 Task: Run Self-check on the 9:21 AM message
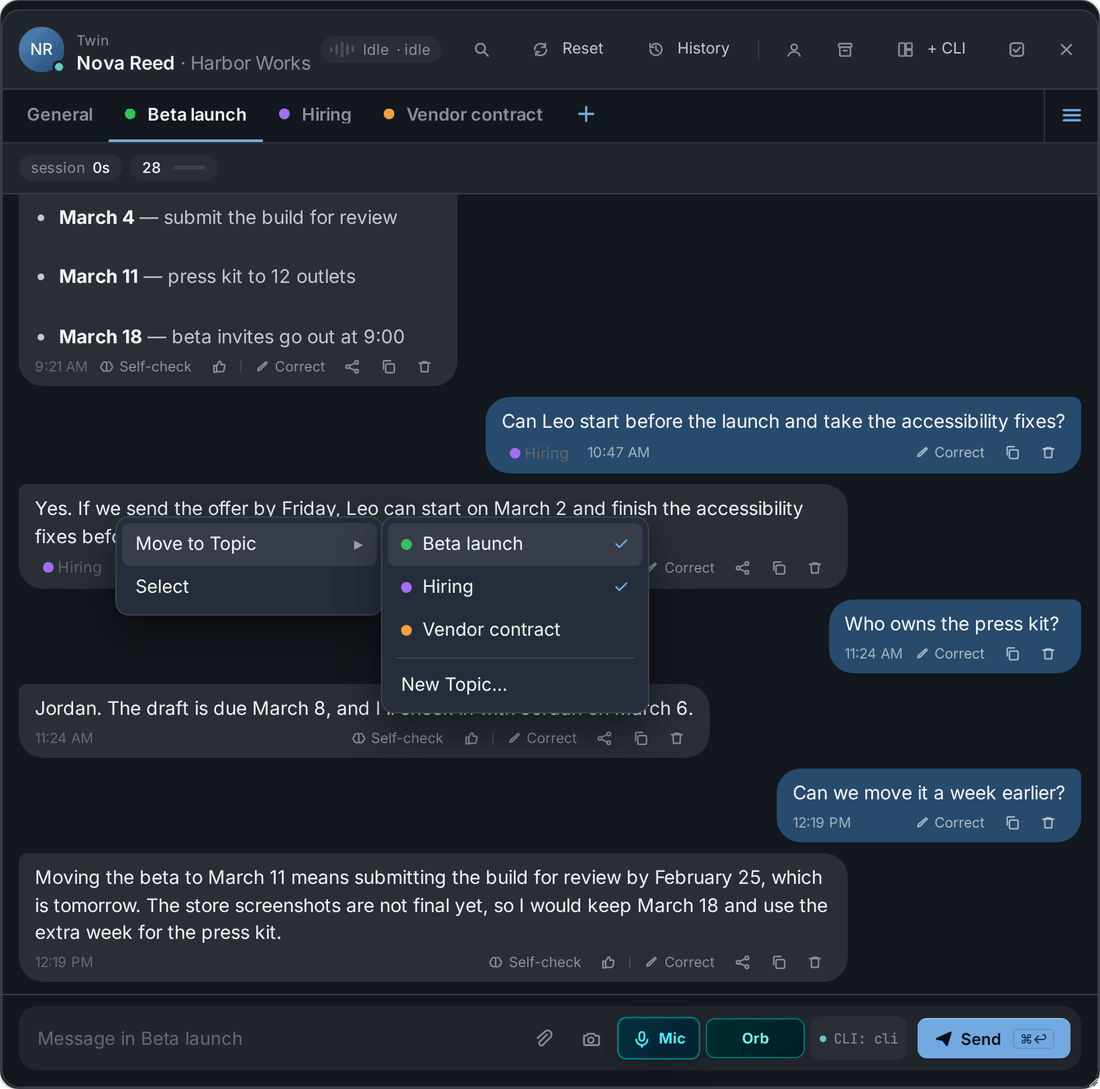[x=146, y=367]
